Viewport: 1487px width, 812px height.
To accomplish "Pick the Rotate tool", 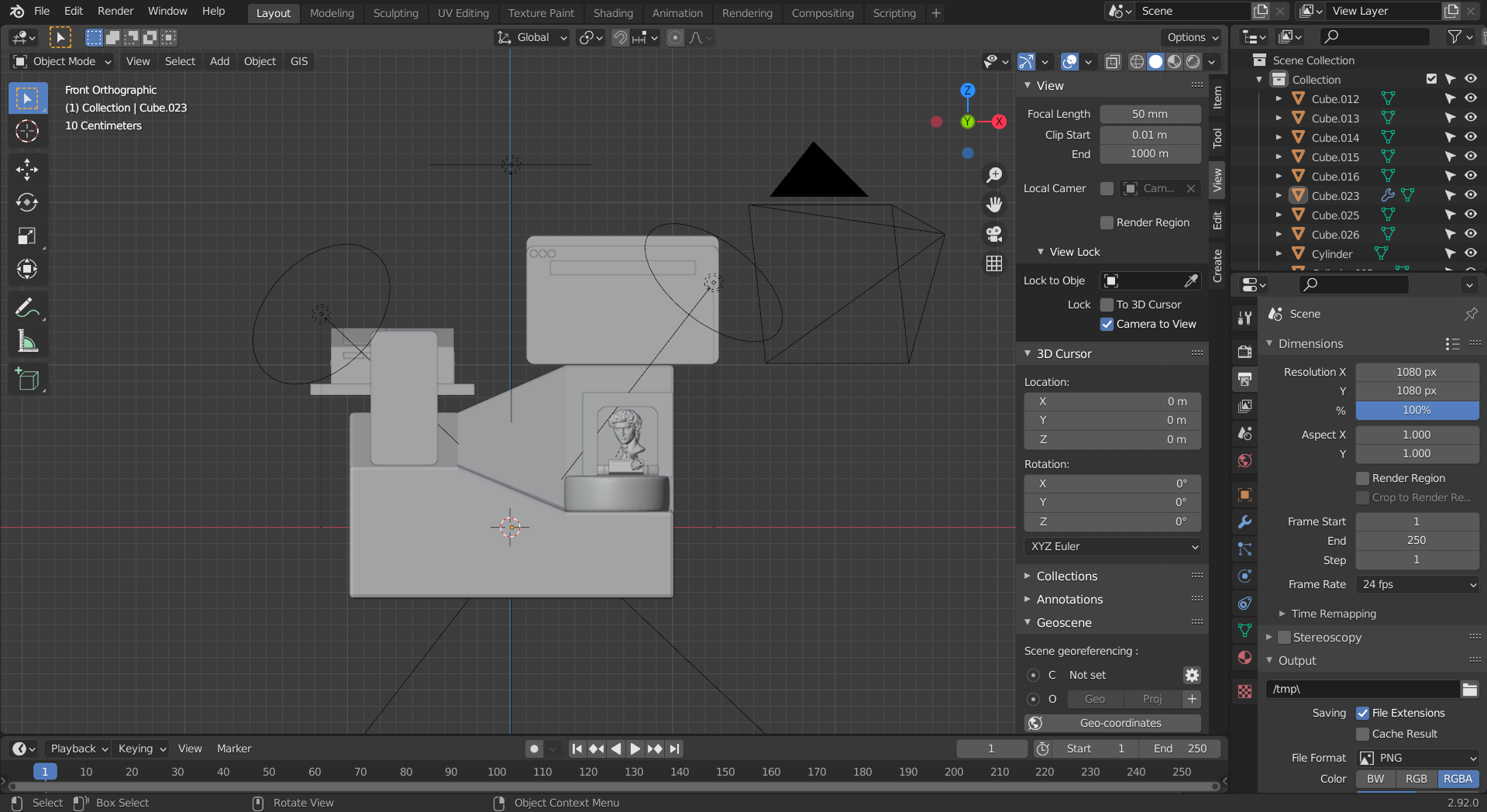I will pos(27,202).
